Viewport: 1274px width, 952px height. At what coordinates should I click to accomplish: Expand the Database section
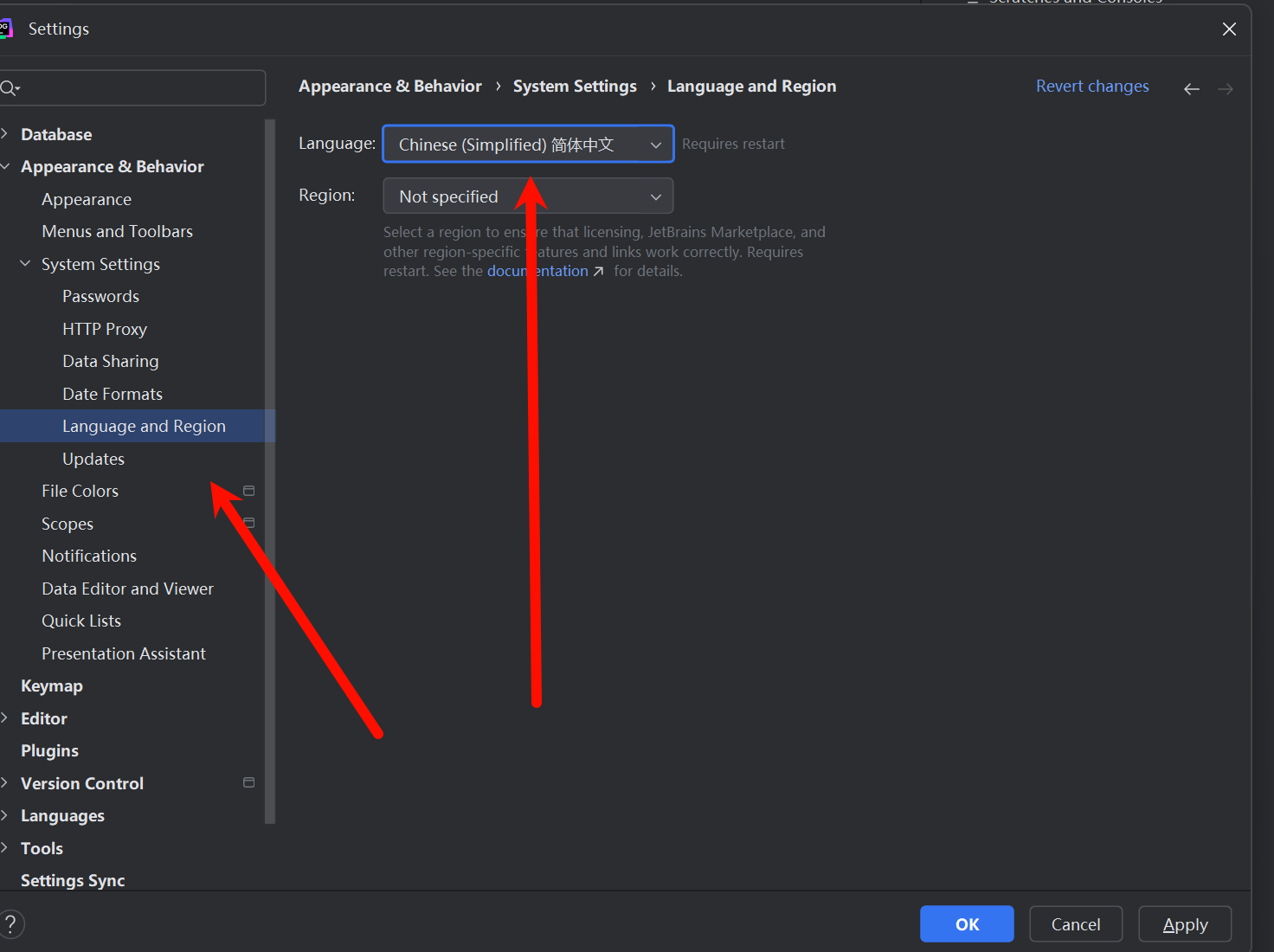click(4, 133)
